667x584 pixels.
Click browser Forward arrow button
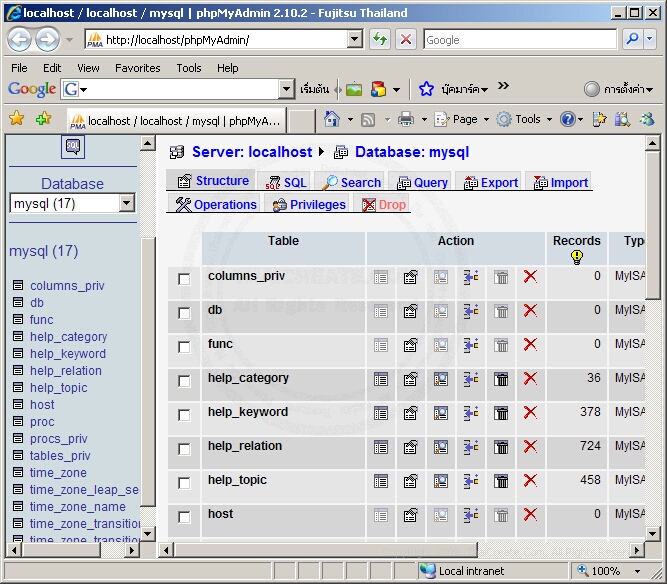tap(47, 40)
